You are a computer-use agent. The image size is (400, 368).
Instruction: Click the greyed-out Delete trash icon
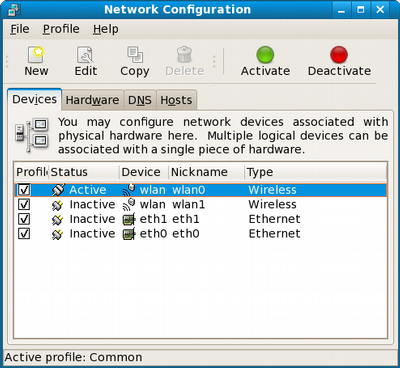(184, 54)
